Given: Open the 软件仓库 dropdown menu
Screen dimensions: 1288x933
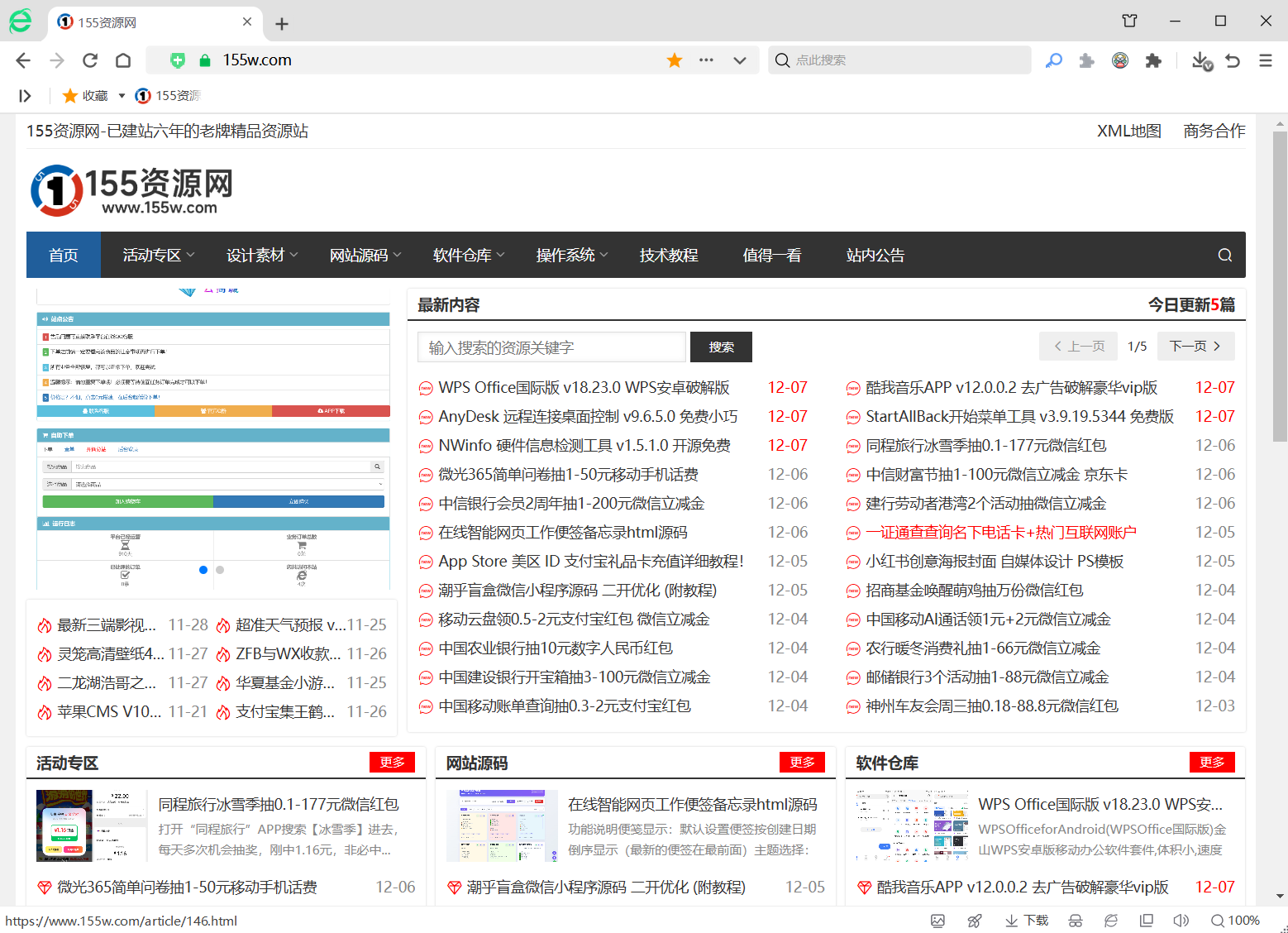Looking at the screenshot, I should 467,255.
